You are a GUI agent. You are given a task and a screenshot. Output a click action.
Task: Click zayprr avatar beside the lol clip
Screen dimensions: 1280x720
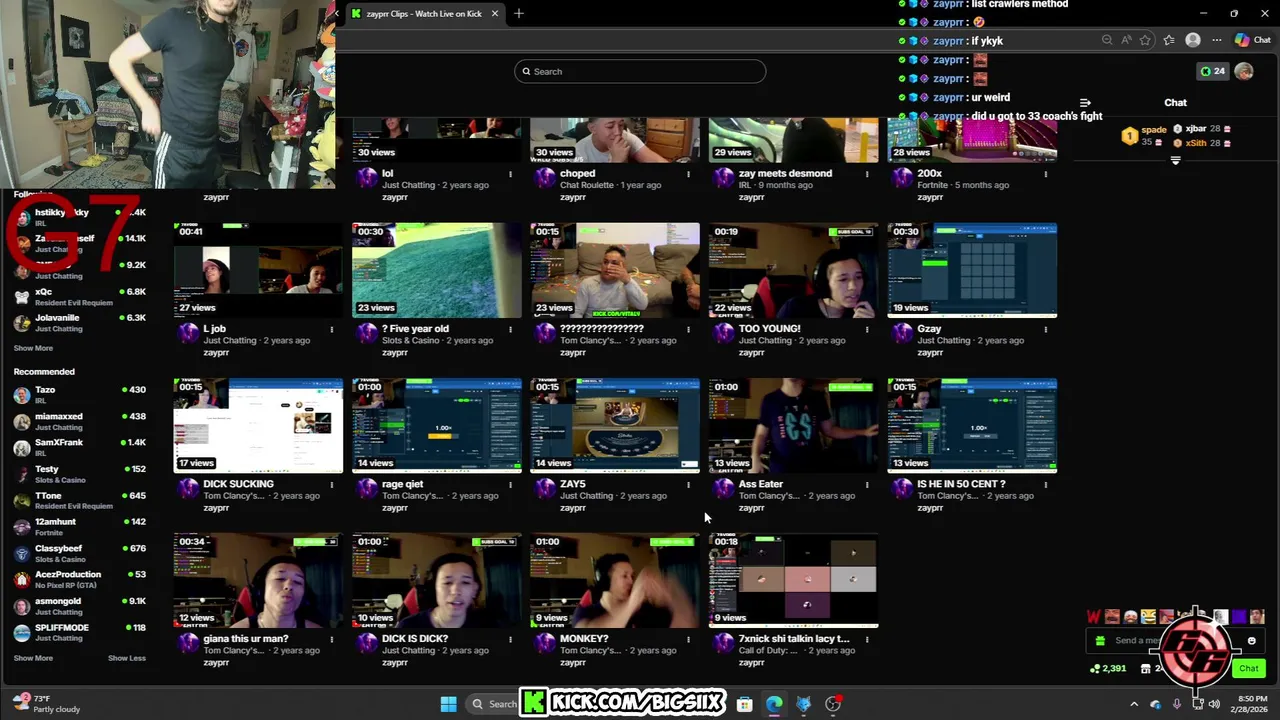click(367, 177)
